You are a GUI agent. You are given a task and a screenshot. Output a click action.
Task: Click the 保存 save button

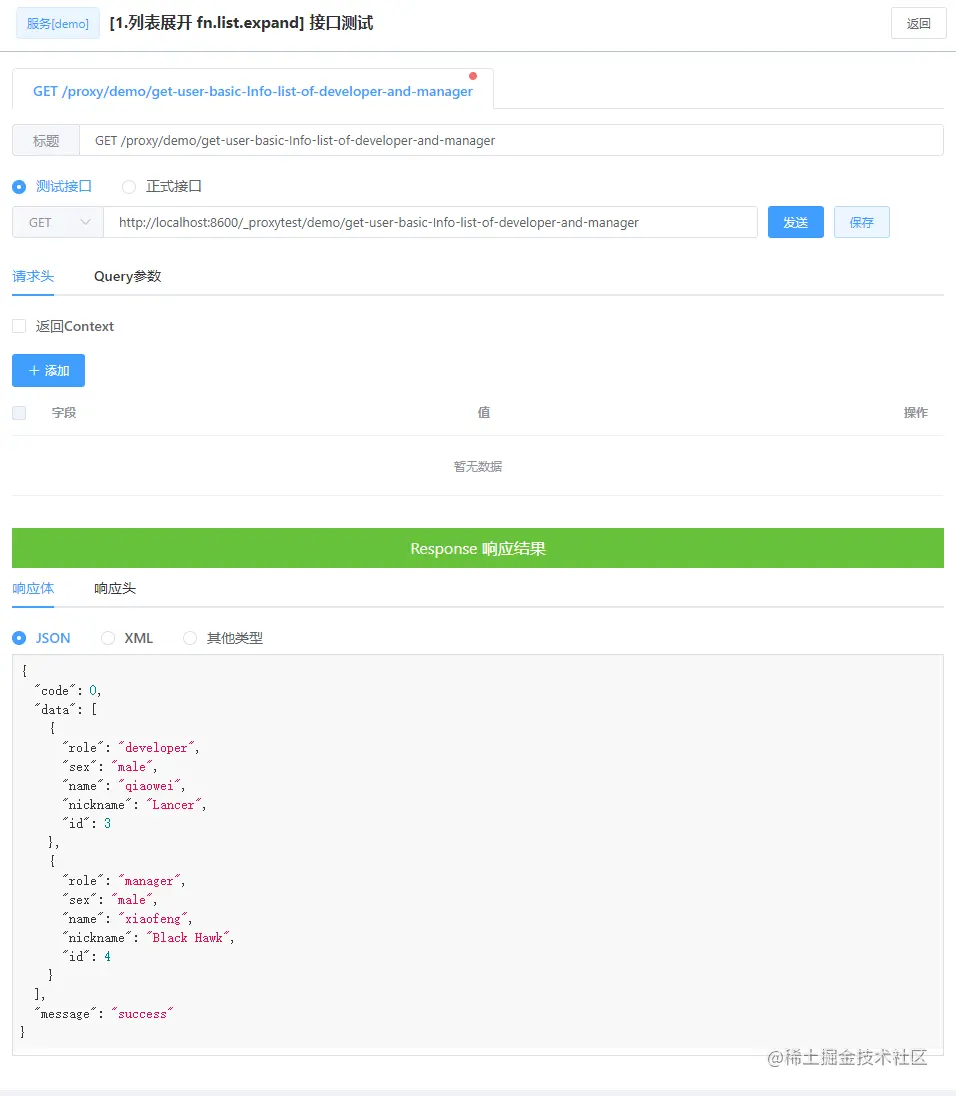tap(862, 222)
